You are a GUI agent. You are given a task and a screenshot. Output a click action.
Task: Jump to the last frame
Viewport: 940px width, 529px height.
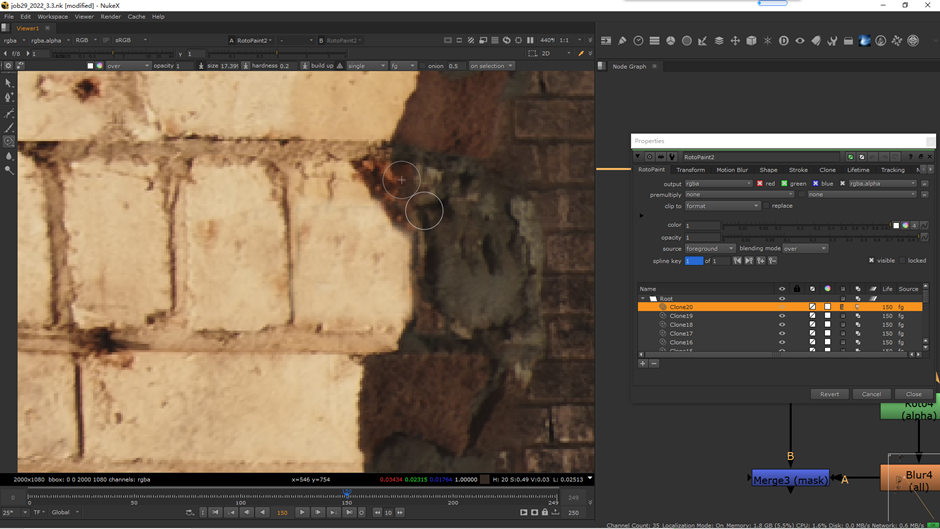coord(350,512)
